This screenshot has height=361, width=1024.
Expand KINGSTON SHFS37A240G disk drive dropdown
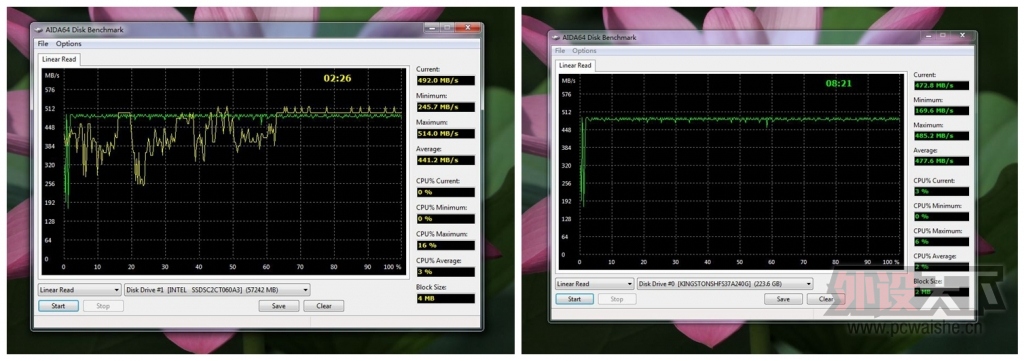[x=725, y=283]
